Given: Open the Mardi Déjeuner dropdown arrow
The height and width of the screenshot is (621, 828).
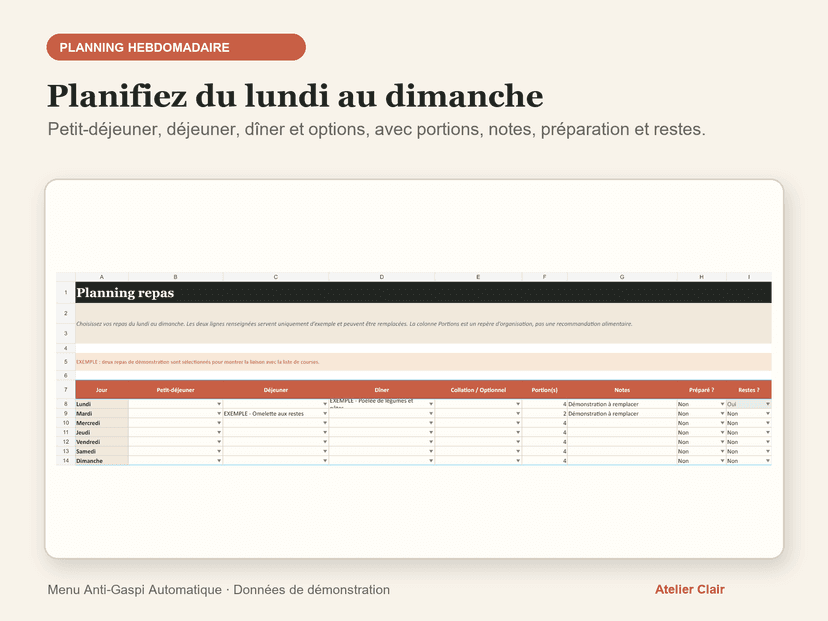Looking at the screenshot, I should tap(325, 413).
